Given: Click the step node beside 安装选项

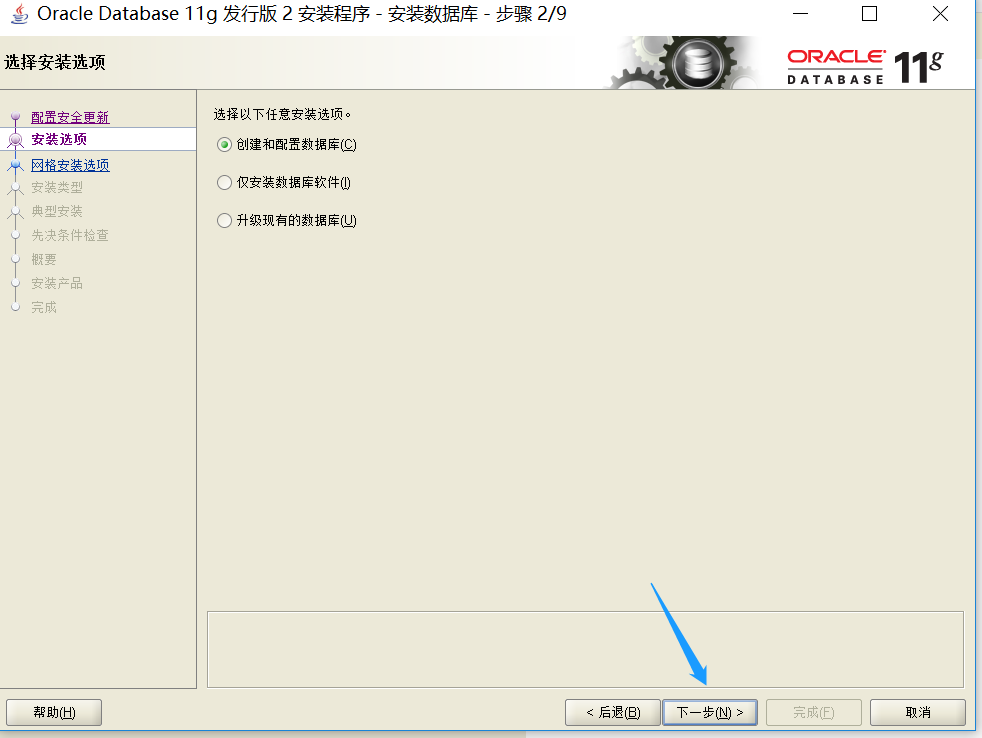Looking at the screenshot, I should [x=14, y=140].
